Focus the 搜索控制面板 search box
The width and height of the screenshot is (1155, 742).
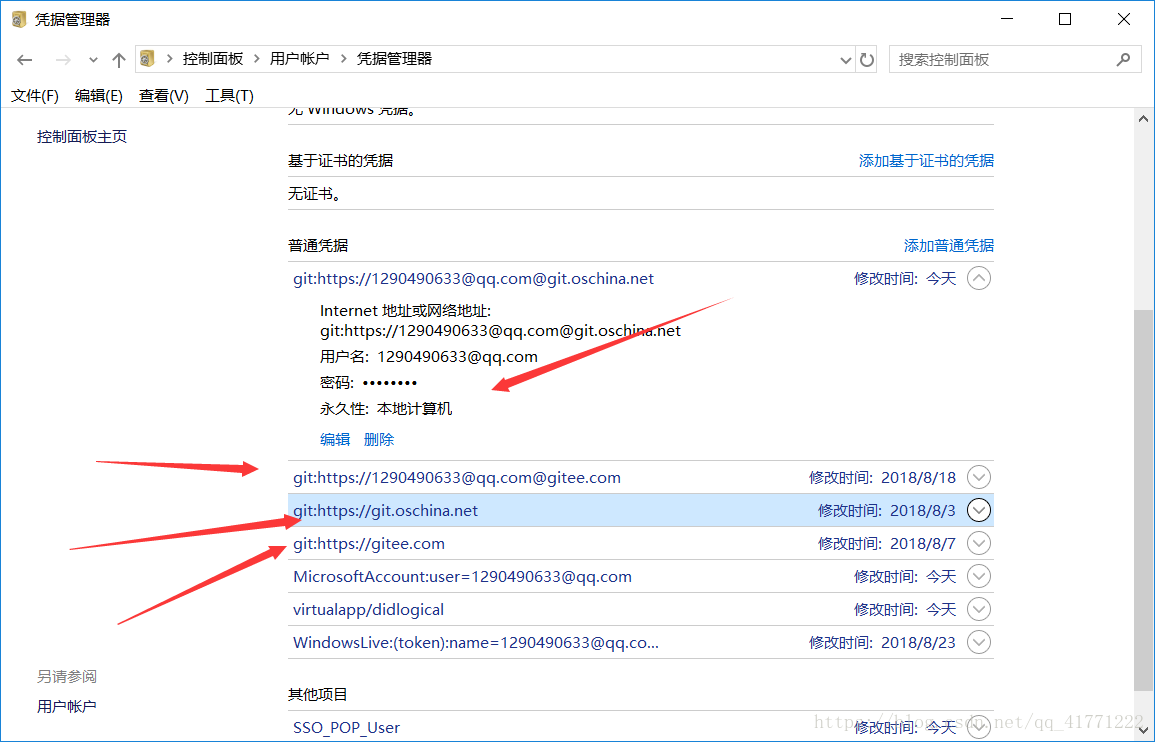[x=1015, y=60]
